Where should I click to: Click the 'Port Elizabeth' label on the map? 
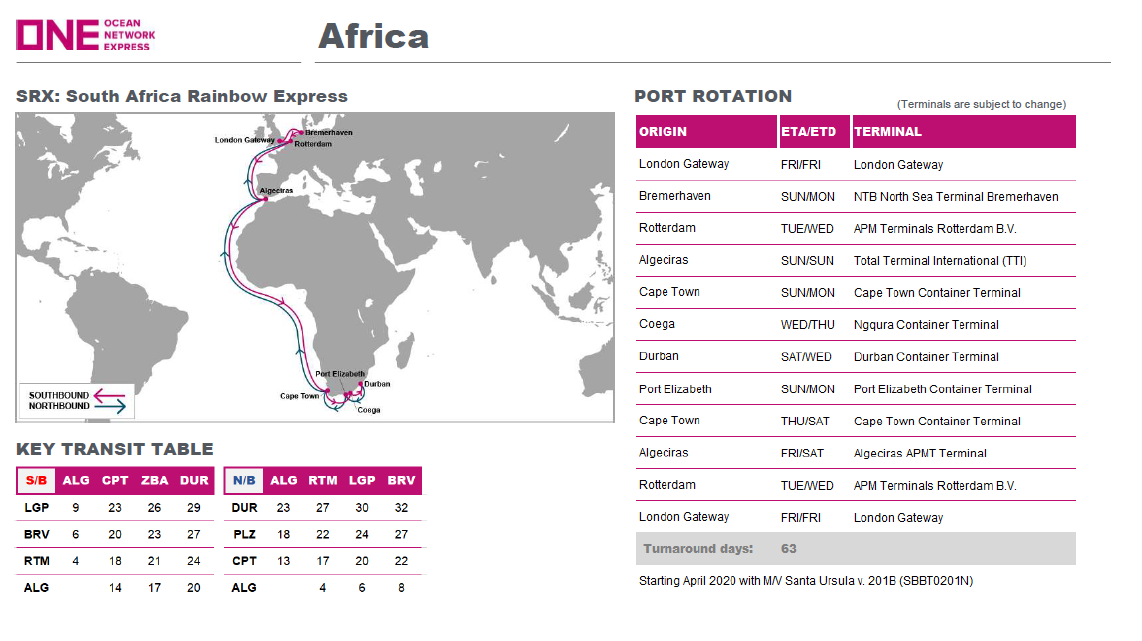coord(340,374)
